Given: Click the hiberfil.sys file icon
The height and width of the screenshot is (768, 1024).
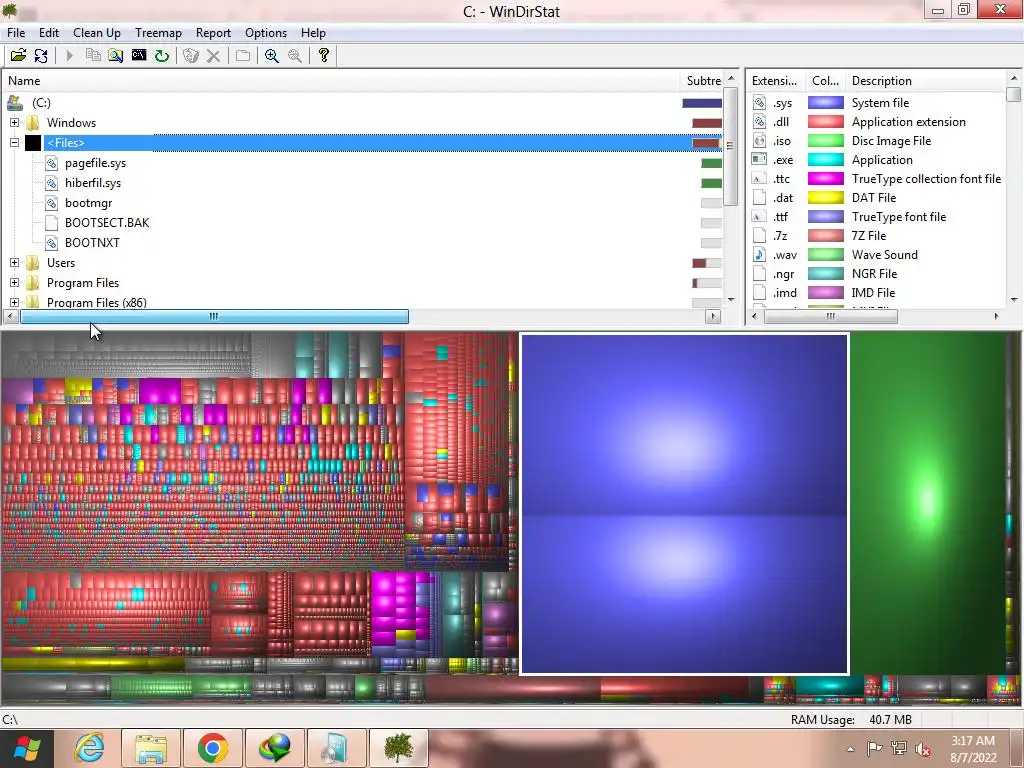Looking at the screenshot, I should click(x=52, y=184).
